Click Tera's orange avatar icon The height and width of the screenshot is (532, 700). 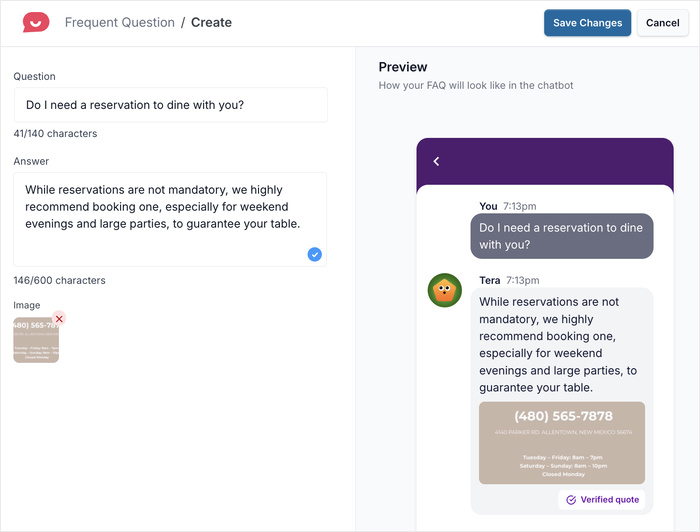(444, 291)
